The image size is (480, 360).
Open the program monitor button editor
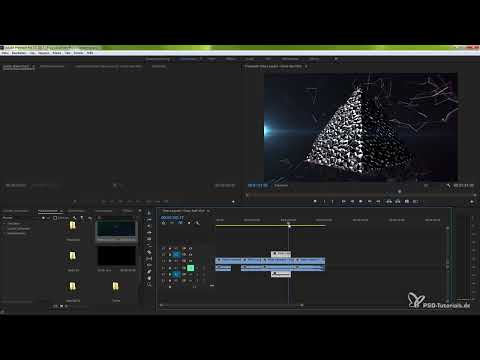click(x=472, y=202)
